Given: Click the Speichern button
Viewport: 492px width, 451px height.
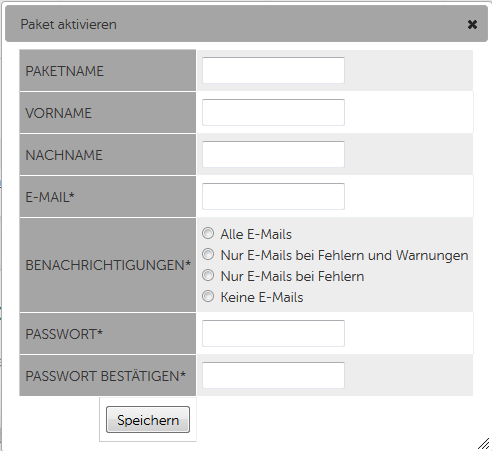Looking at the screenshot, I should [x=148, y=420].
